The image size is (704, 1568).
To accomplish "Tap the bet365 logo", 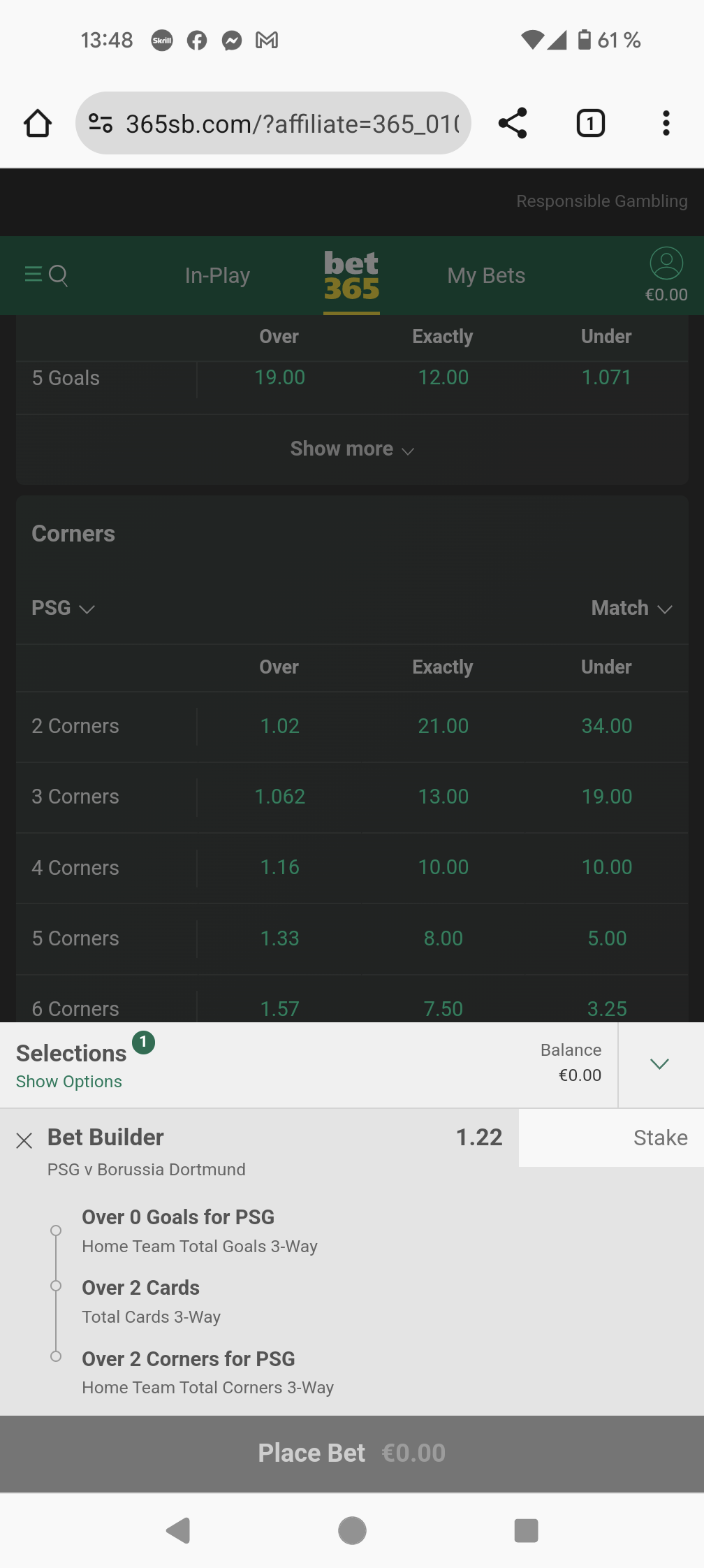I will (x=351, y=277).
